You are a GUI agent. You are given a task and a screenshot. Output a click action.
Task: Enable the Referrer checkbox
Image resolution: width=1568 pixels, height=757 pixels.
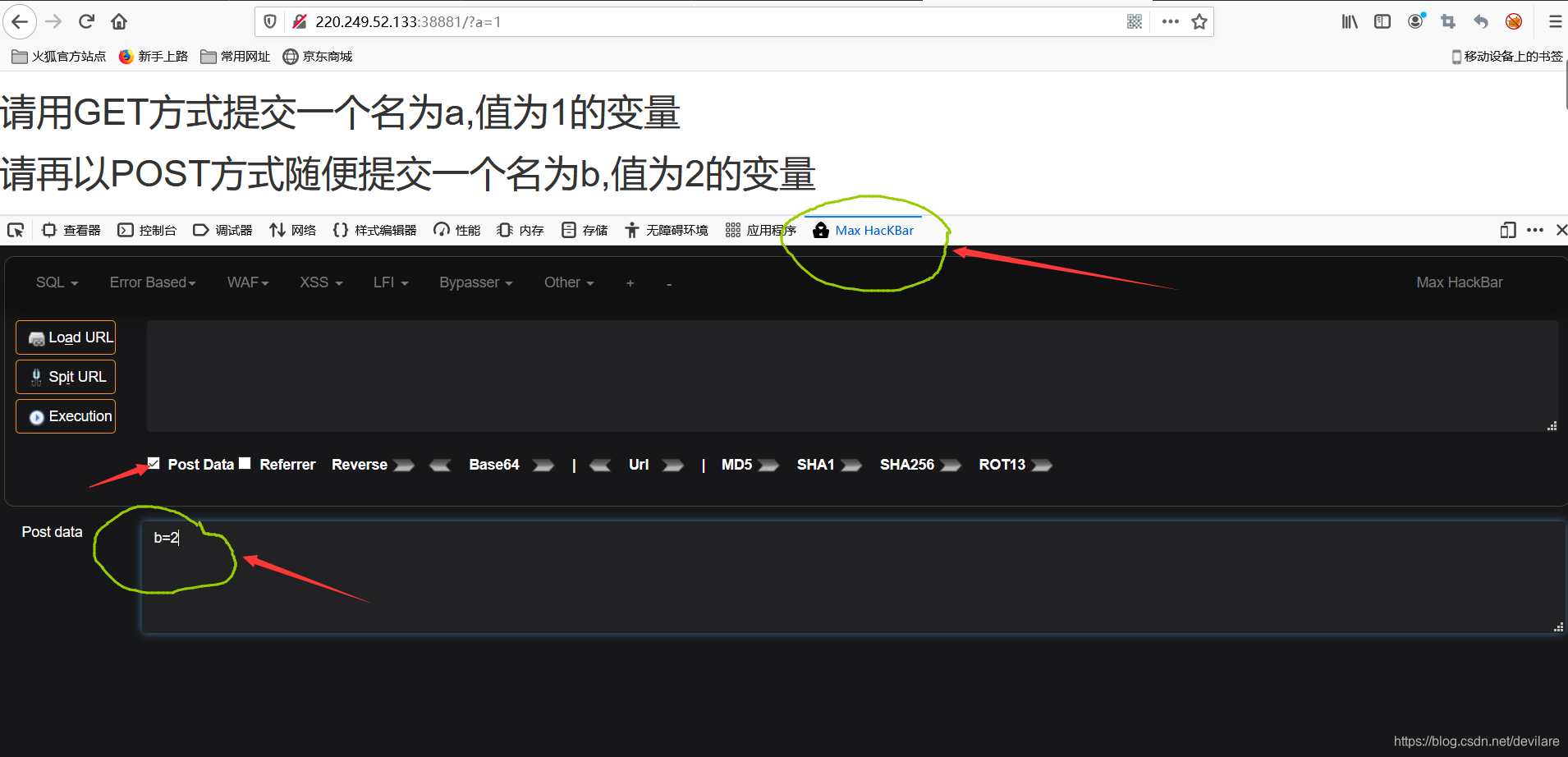tap(245, 463)
